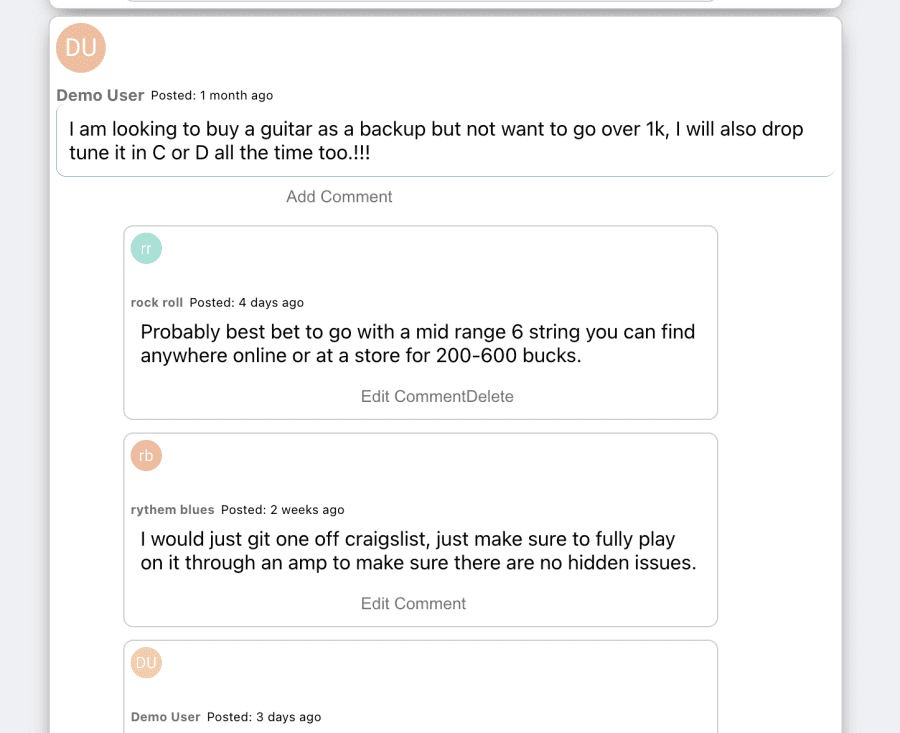The height and width of the screenshot is (733, 900).
Task: Select the original post text field
Action: (x=445, y=142)
